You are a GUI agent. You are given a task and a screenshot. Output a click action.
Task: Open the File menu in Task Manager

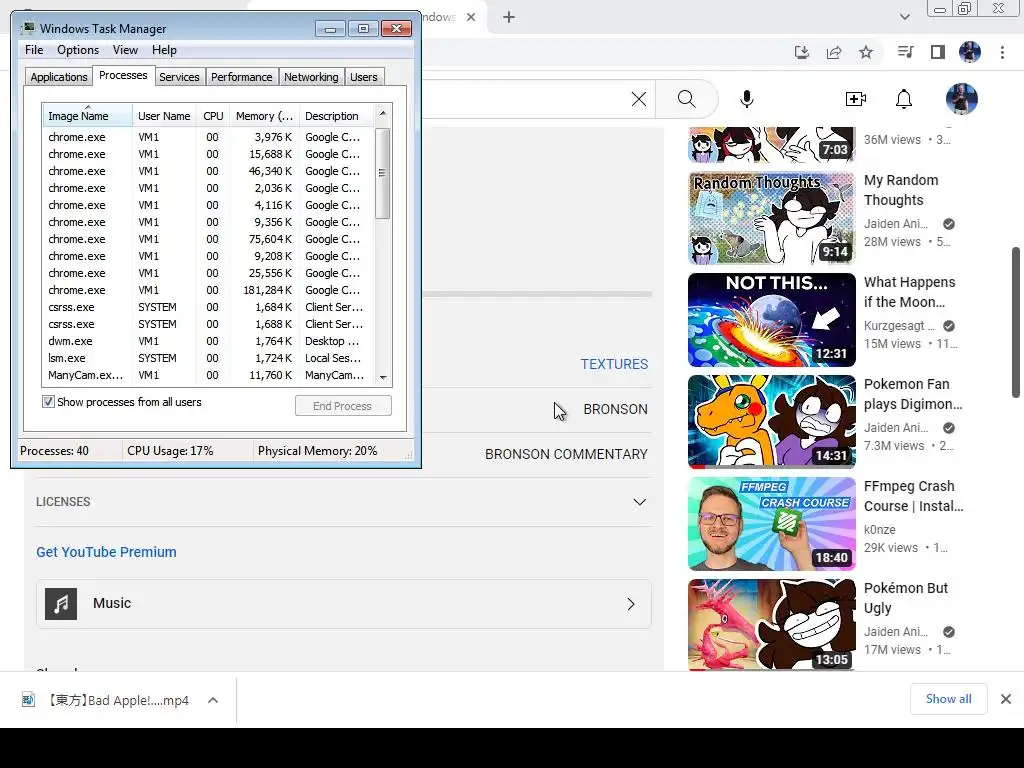(34, 50)
